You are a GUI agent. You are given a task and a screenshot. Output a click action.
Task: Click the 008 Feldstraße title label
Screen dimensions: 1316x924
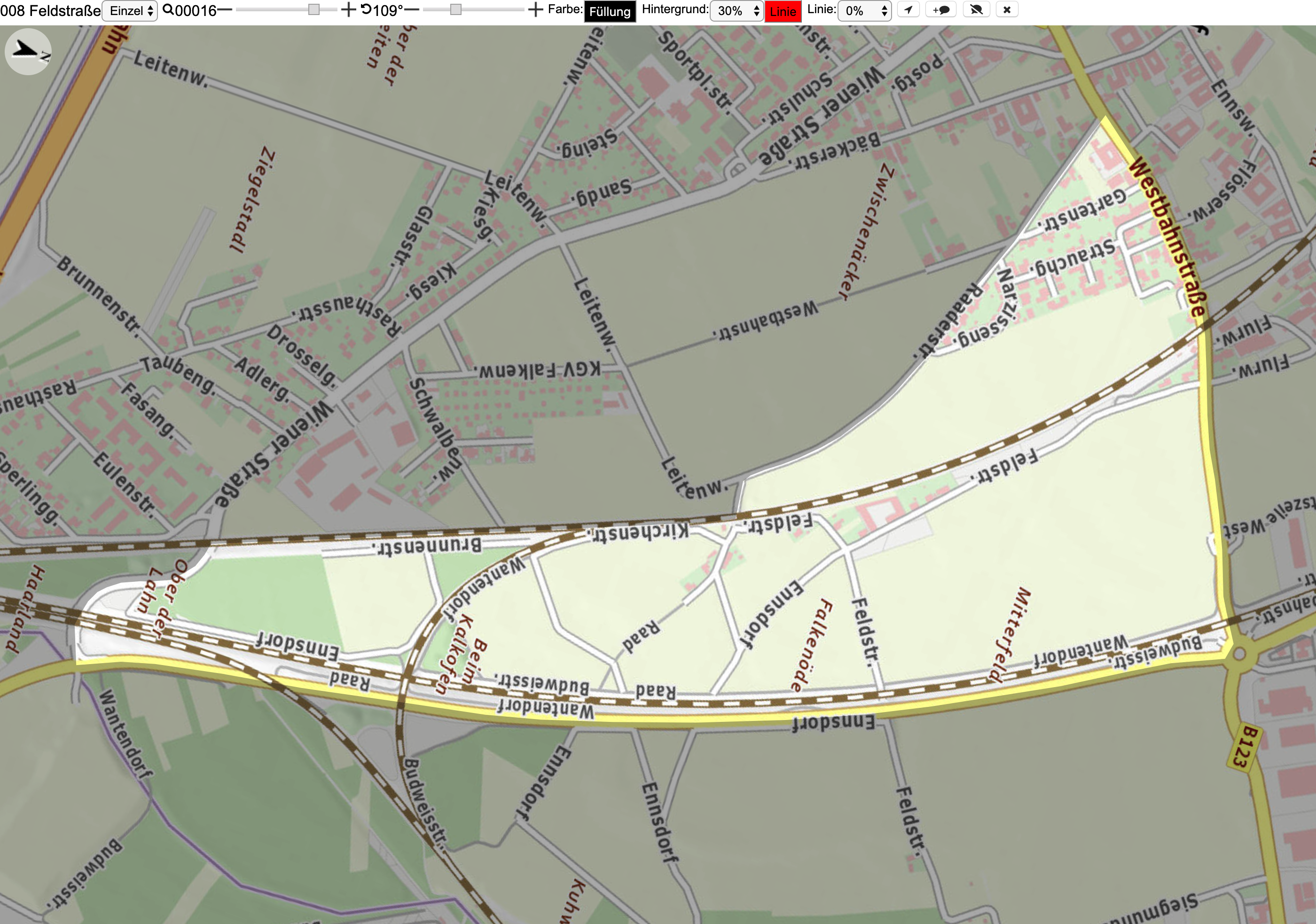tap(50, 10)
